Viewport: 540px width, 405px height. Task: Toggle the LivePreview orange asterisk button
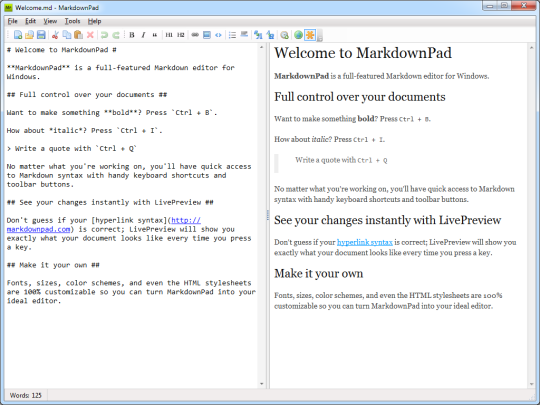[310, 35]
